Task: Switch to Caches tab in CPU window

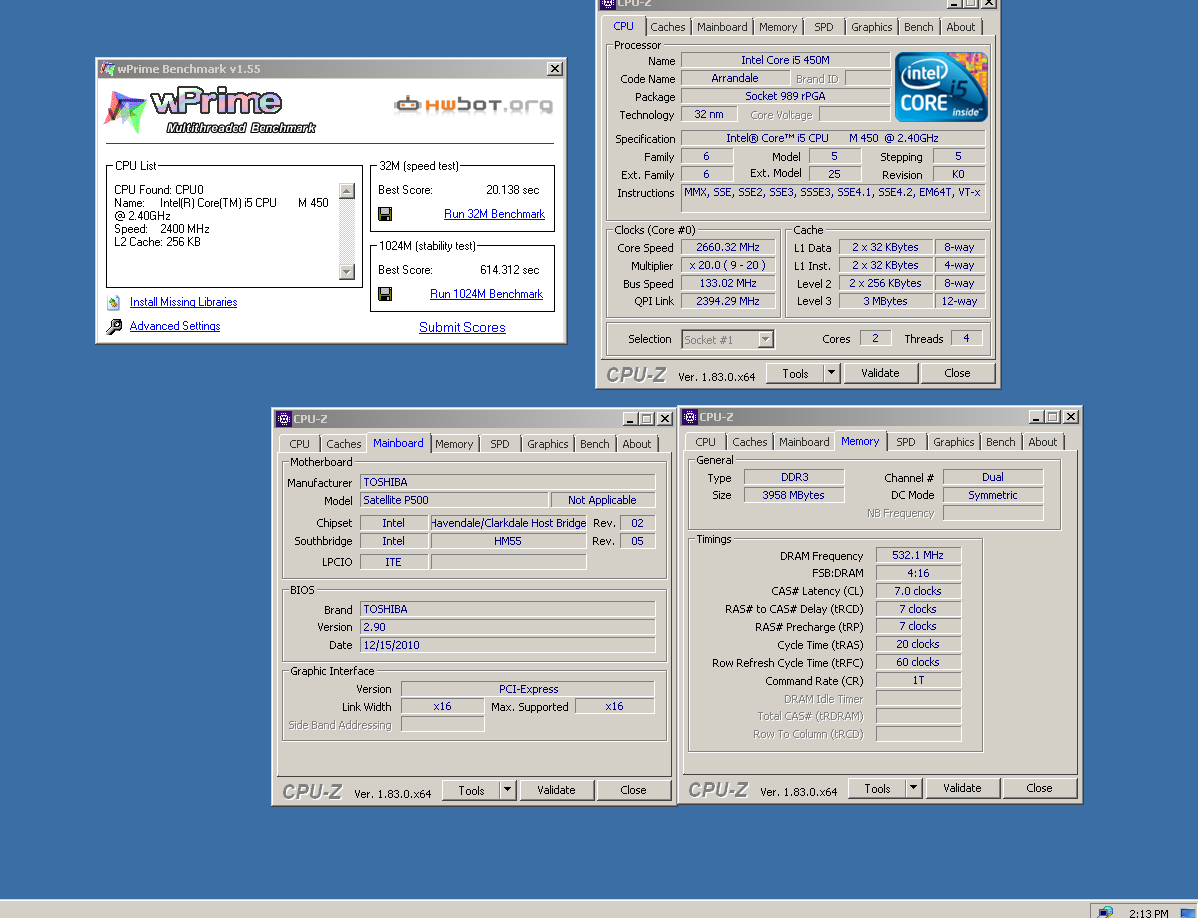Action: coord(668,27)
